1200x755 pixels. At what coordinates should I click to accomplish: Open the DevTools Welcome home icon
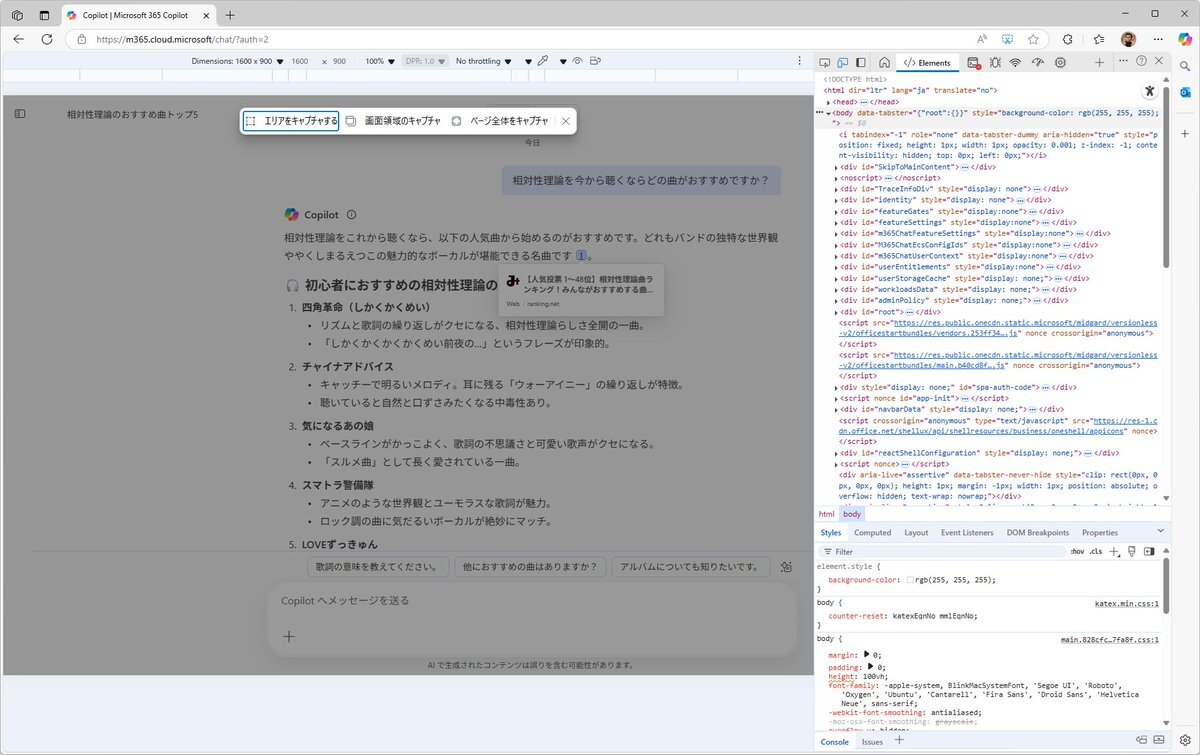(884, 62)
